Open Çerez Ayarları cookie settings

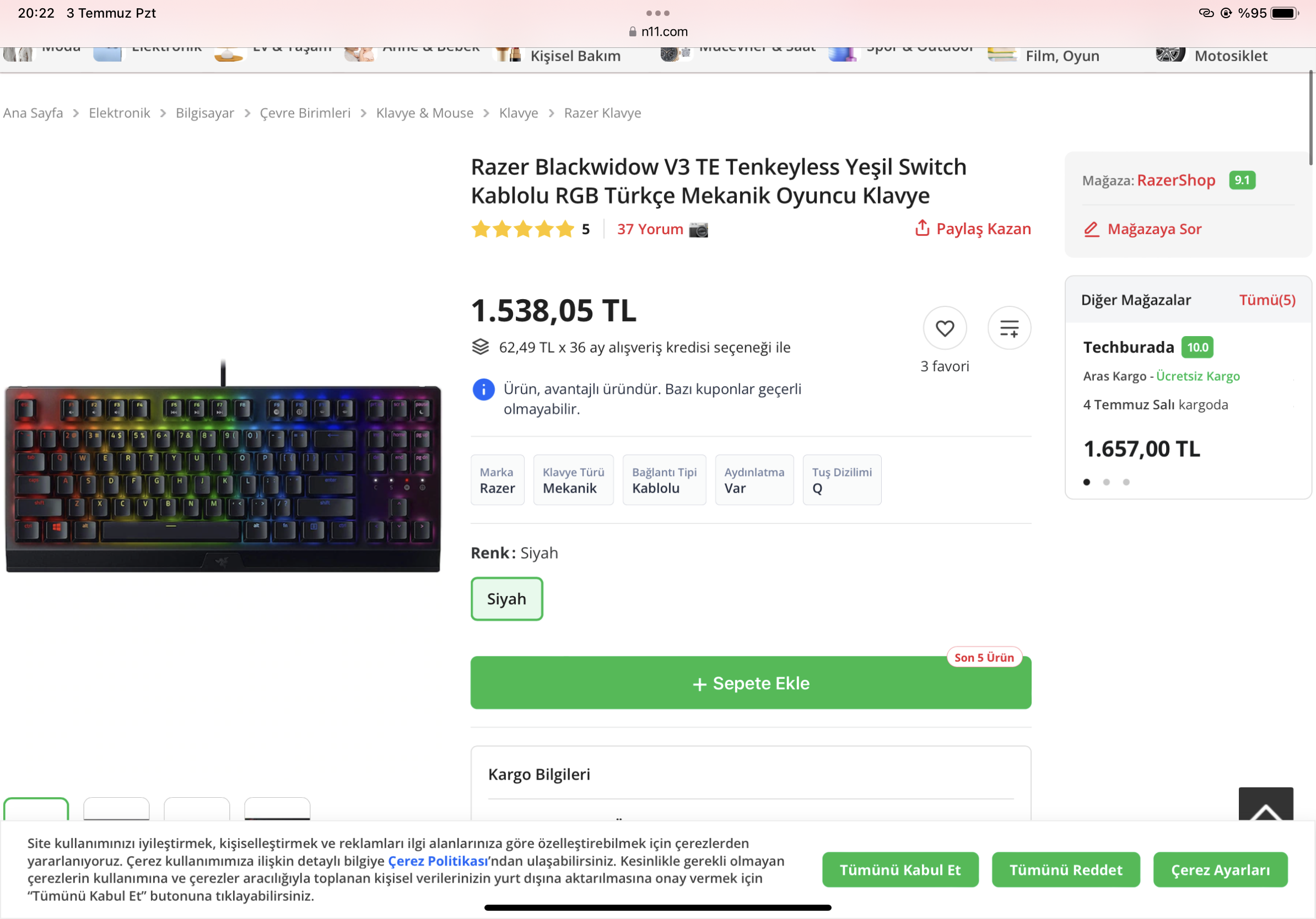pos(1220,870)
